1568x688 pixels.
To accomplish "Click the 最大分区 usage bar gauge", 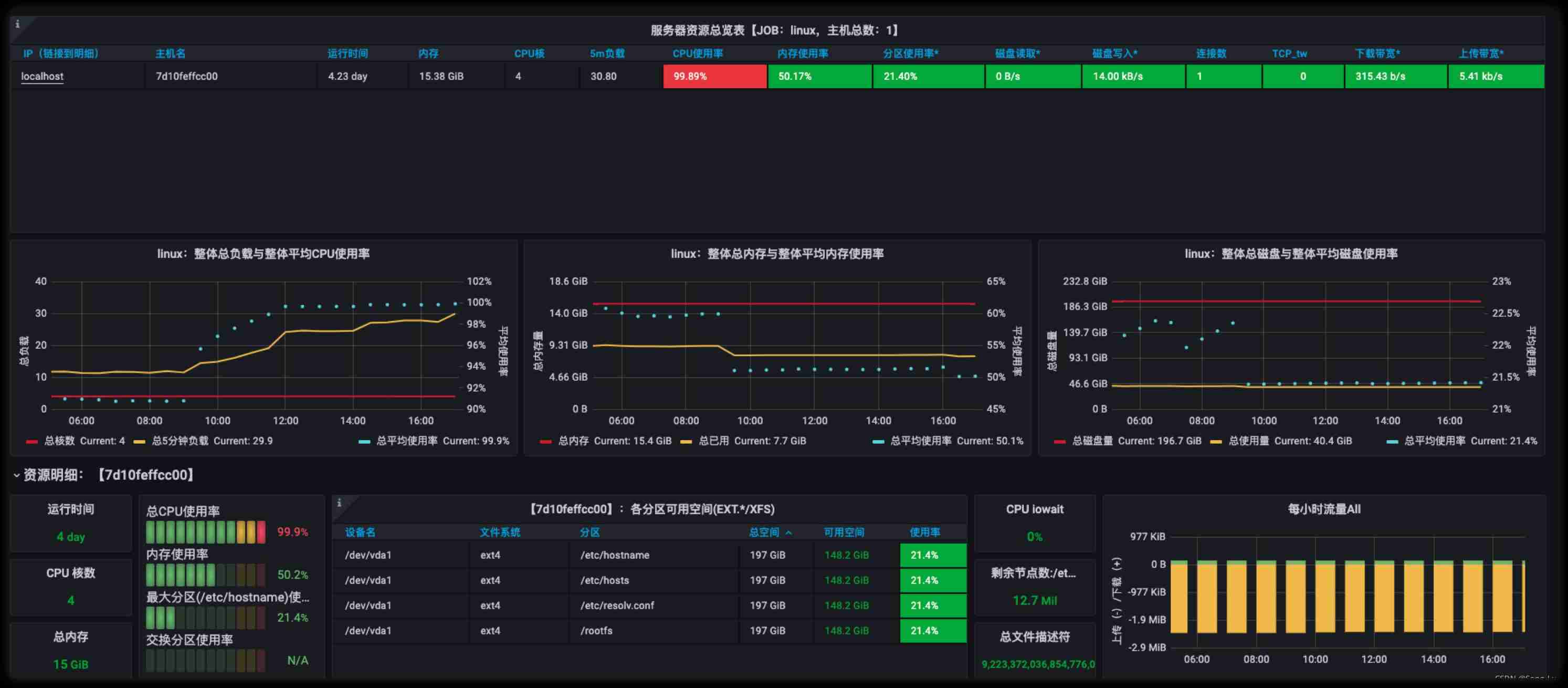I will [x=206, y=618].
